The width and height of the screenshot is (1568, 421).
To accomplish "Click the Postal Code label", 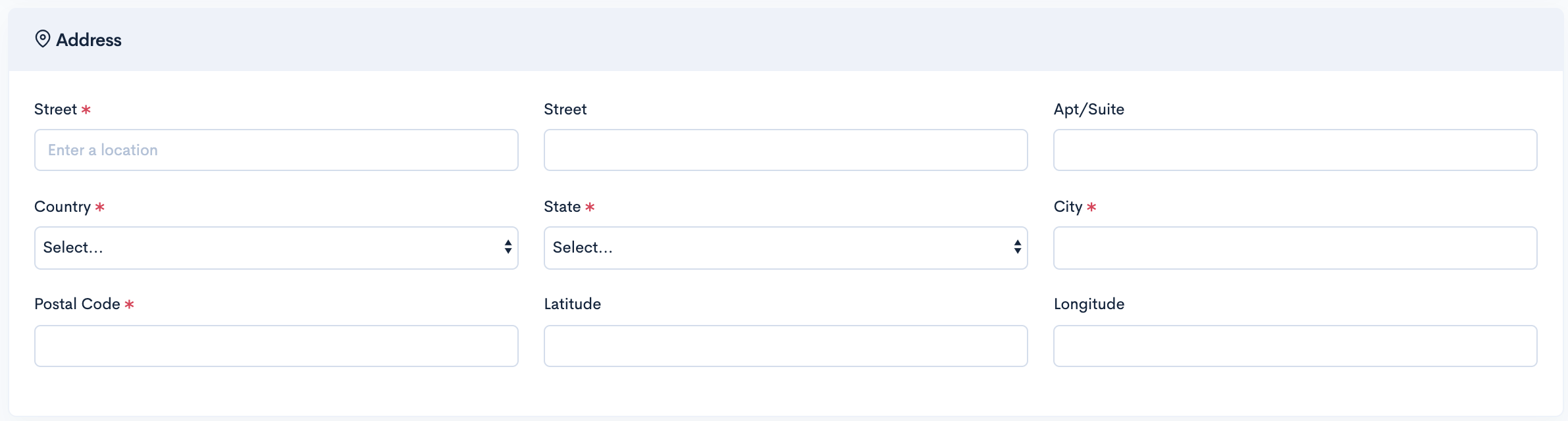I will (77, 304).
